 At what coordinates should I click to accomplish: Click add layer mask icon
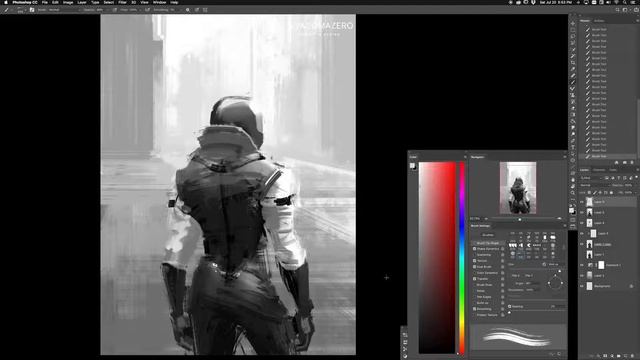pyautogui.click(x=605, y=356)
